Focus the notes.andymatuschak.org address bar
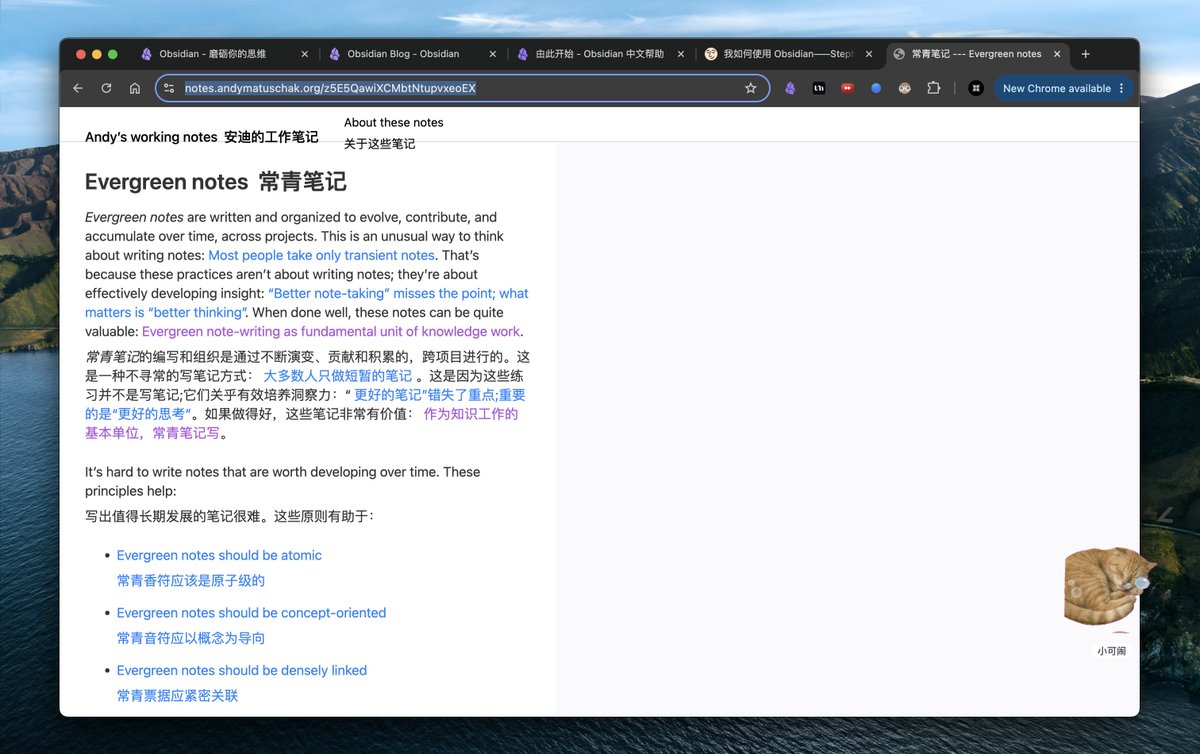 [x=460, y=88]
